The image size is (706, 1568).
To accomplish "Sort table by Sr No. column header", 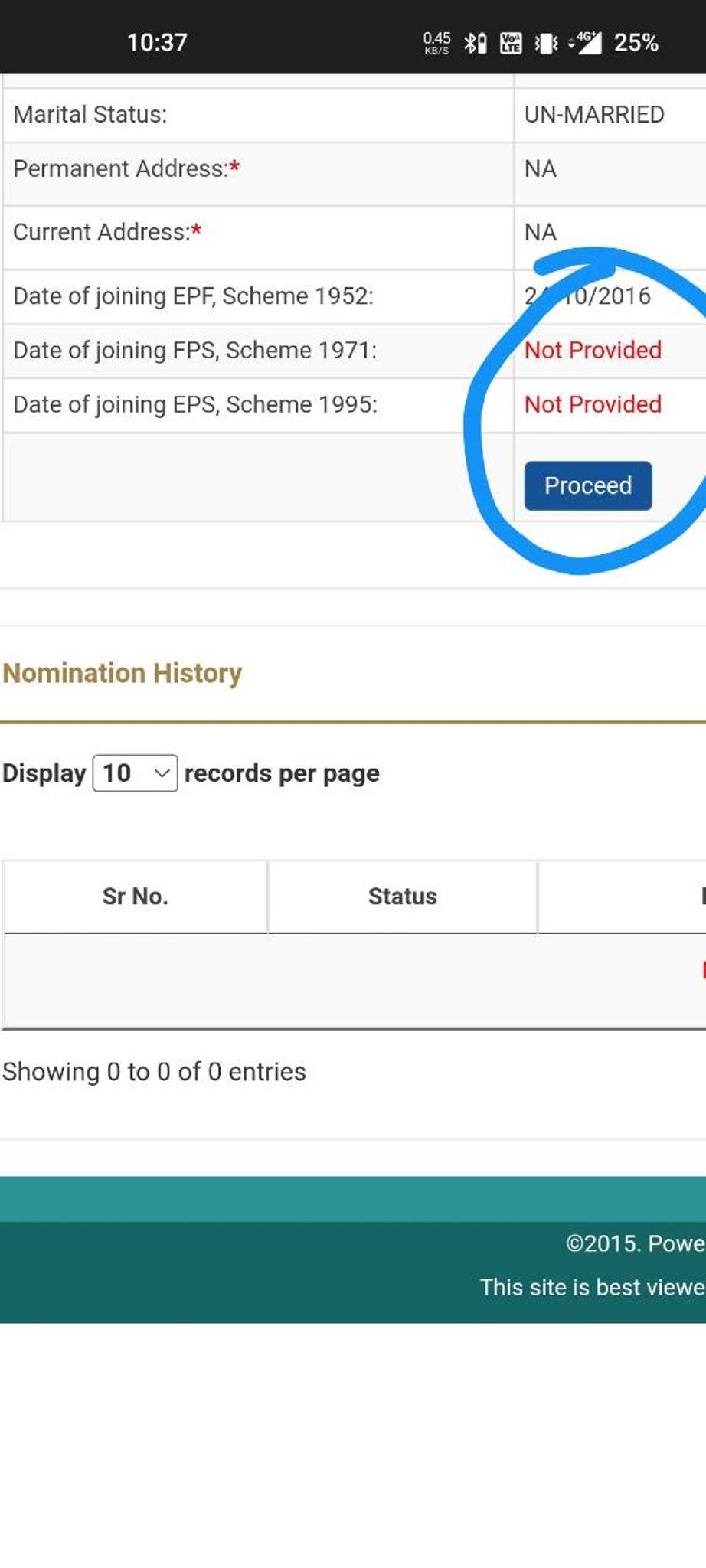I will (x=136, y=897).
